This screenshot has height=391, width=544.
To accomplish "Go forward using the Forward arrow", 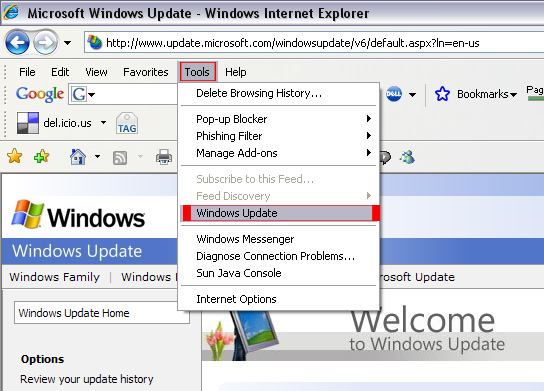I will 45,43.
